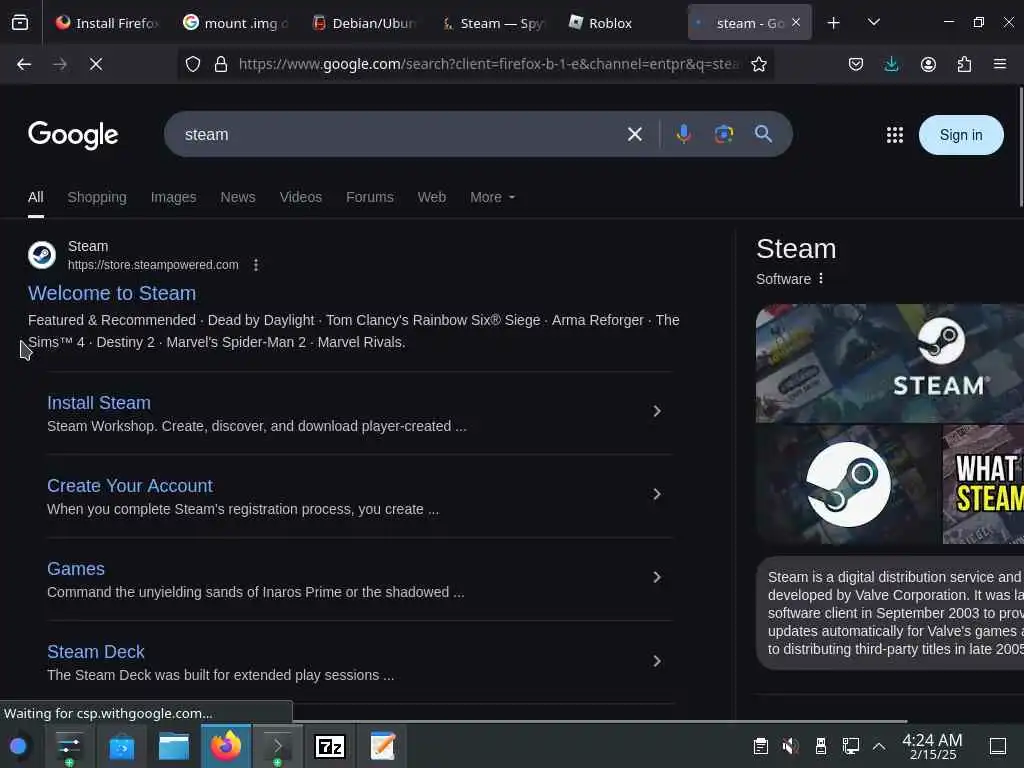Screen dimensions: 1024x768
Task: Switch to Install Firefox tab
Action: [107, 23]
